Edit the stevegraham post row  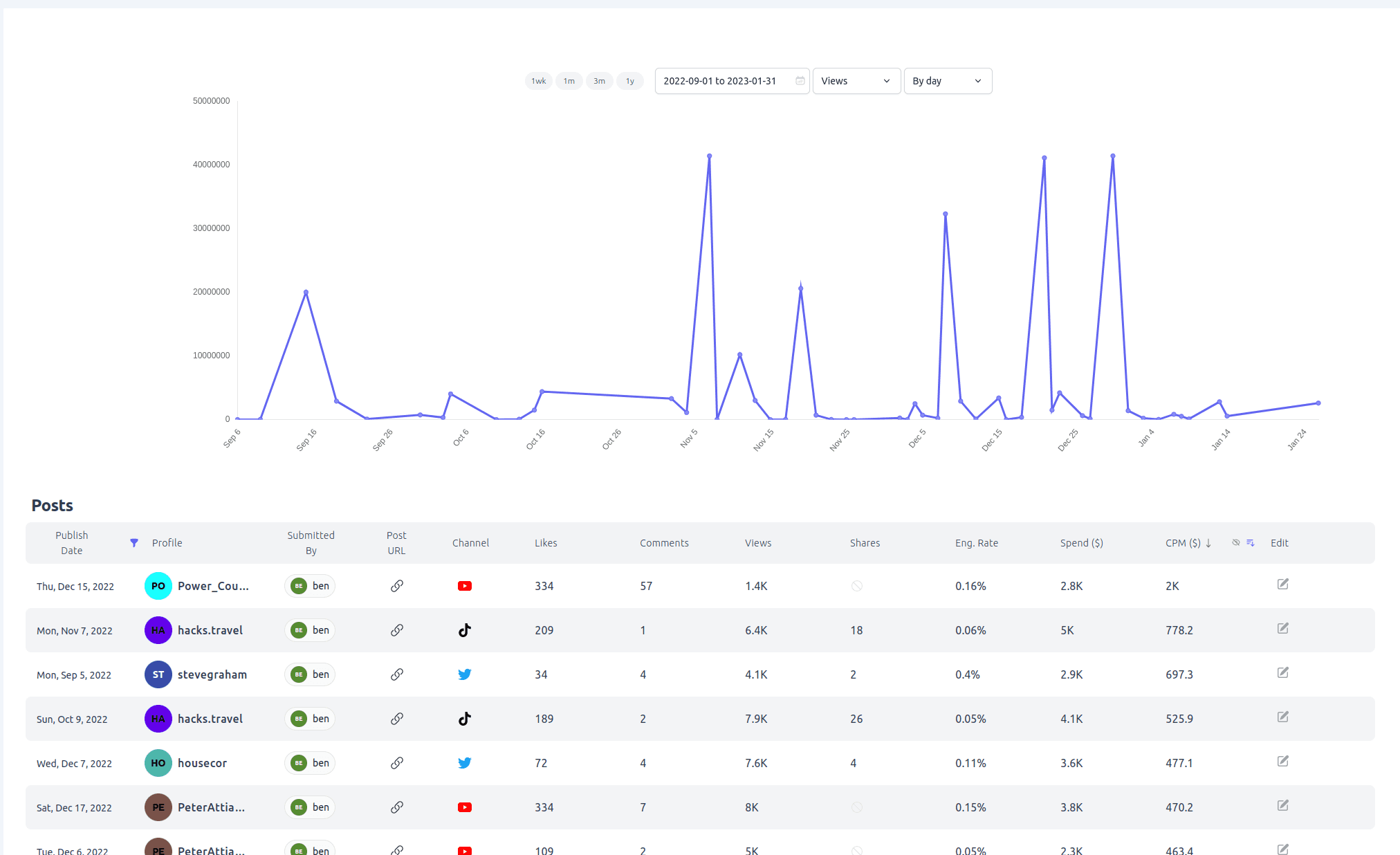[x=1283, y=673]
